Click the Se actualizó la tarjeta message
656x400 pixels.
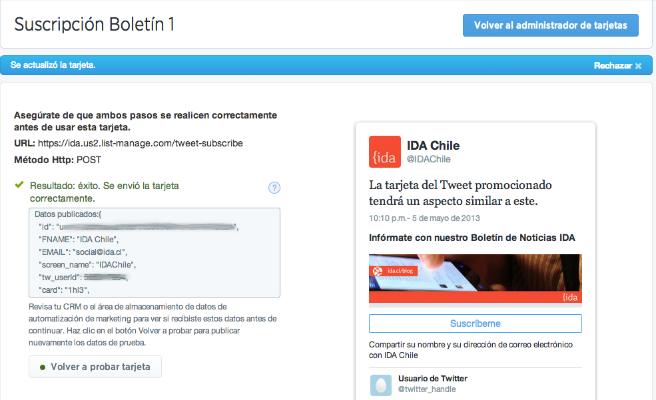(53, 65)
